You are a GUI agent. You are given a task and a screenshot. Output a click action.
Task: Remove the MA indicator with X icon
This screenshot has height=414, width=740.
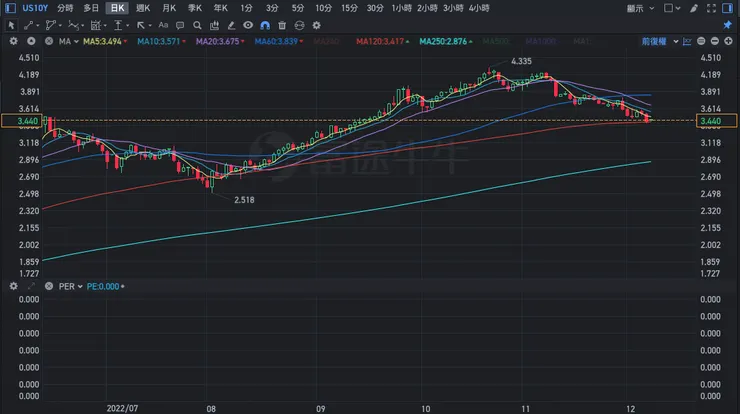pyautogui.click(x=49, y=42)
